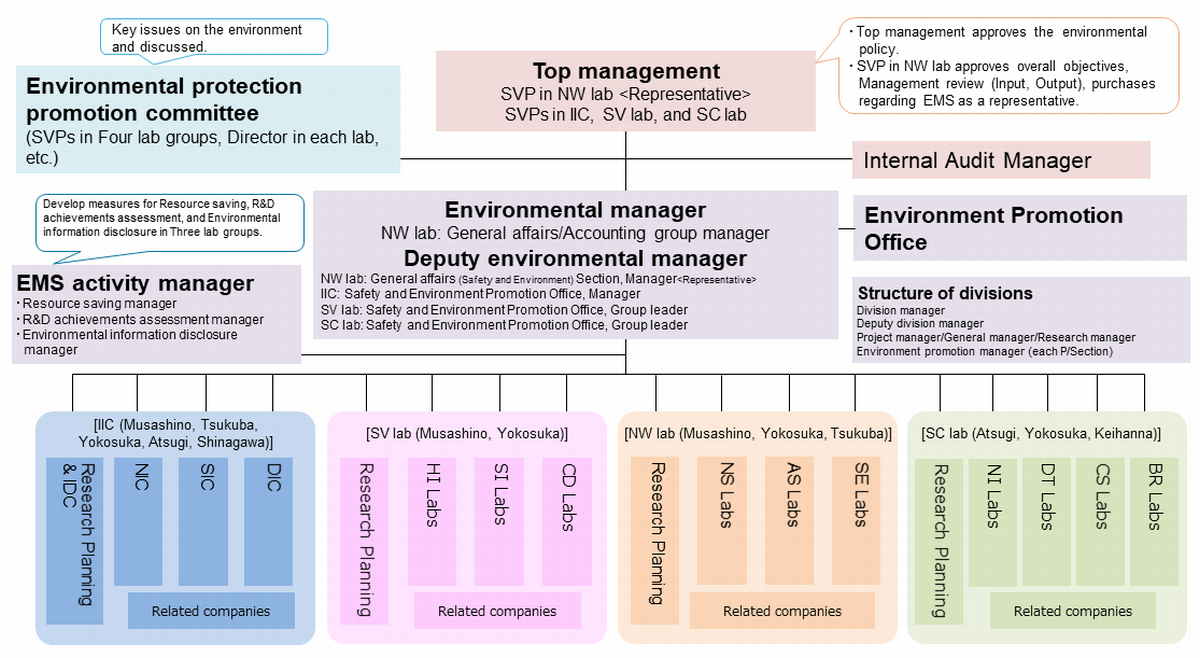This screenshot has height=658, width=1200.
Task: Select Environmental protection promotion committee box
Action: [x=208, y=116]
